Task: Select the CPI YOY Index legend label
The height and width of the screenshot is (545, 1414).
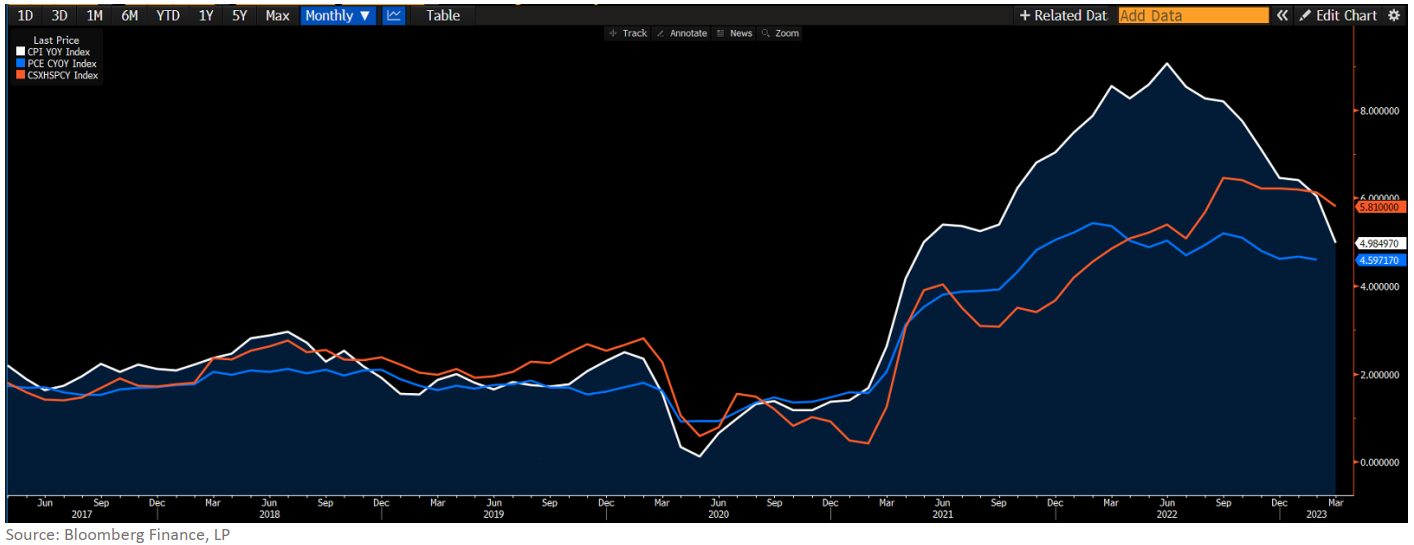Action: click(57, 51)
